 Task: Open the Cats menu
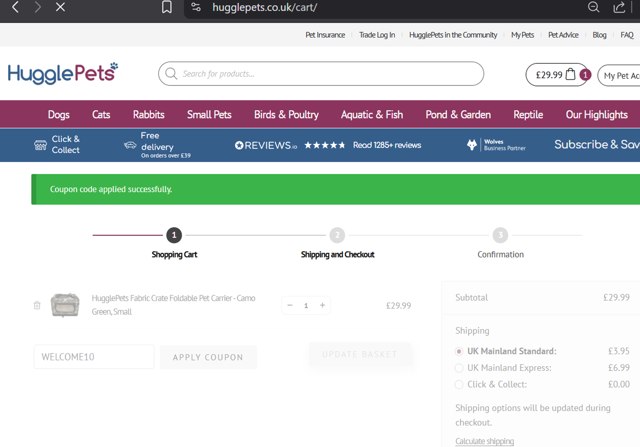pos(101,115)
